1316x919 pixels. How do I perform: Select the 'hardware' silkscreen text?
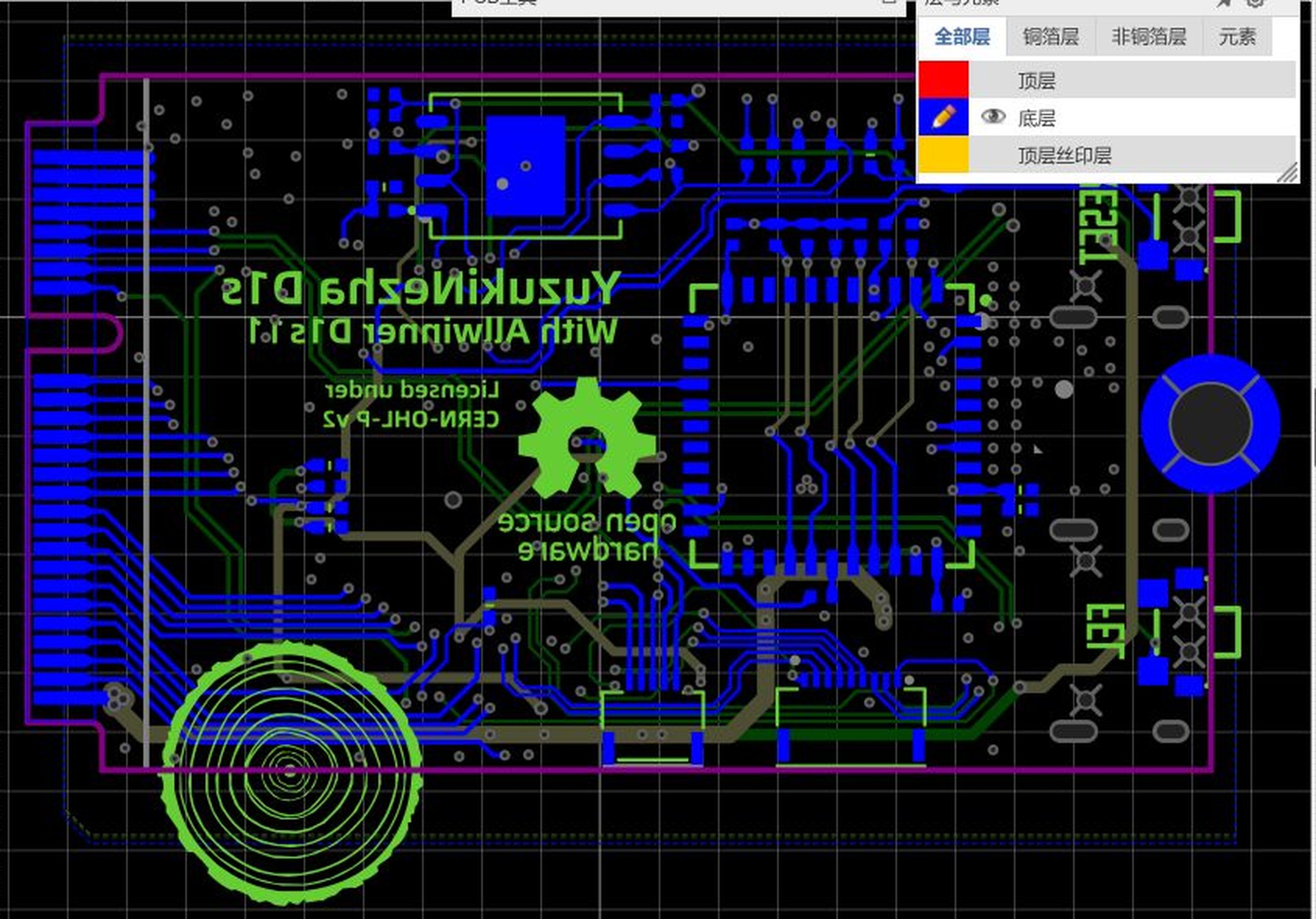(x=589, y=551)
